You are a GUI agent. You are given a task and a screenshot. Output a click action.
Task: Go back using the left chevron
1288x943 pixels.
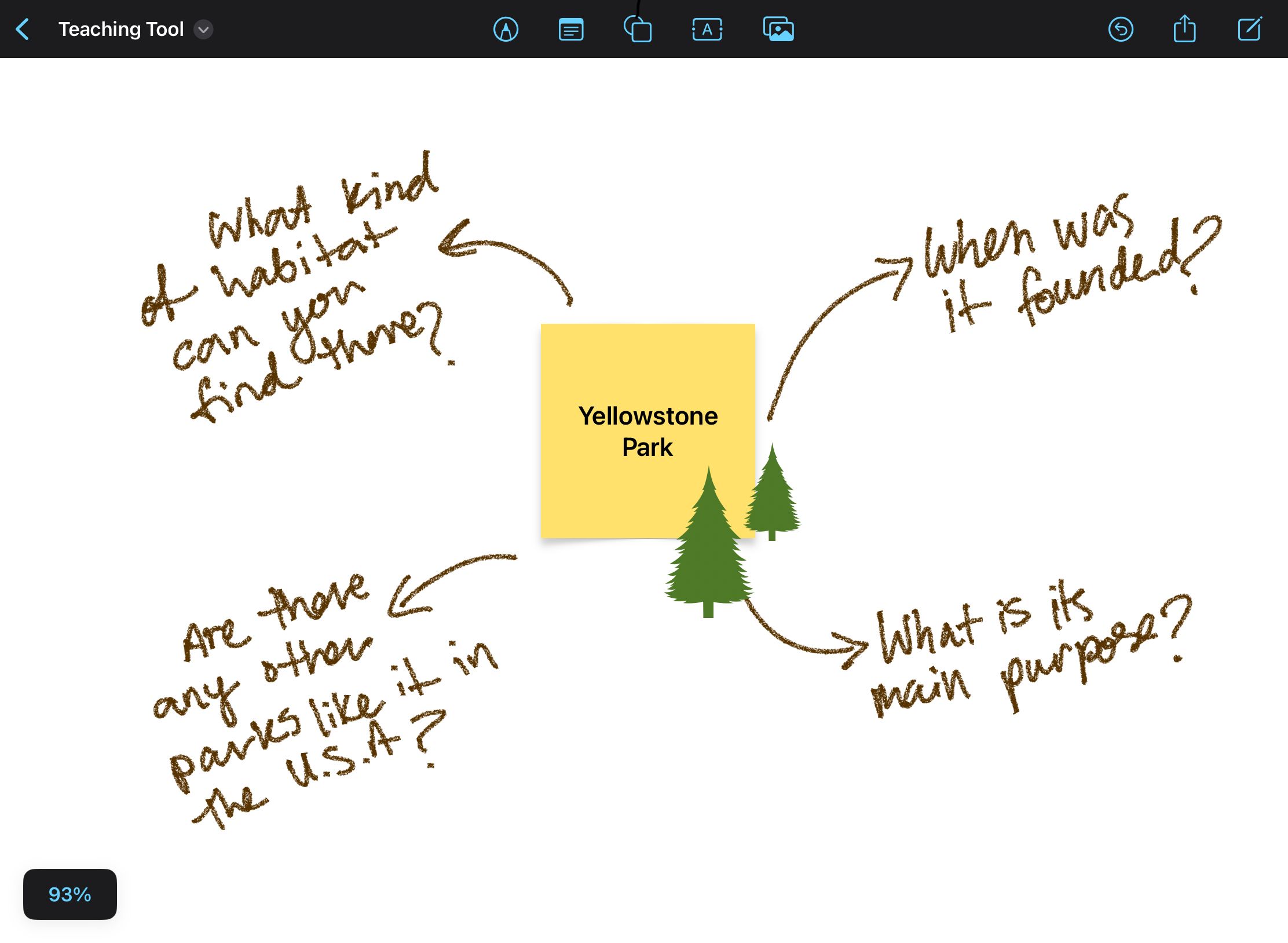coord(23,29)
